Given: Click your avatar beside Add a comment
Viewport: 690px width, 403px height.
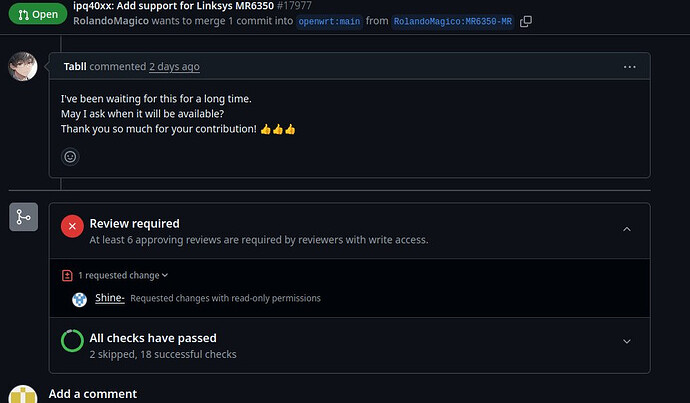Looking at the screenshot, I should click(23, 395).
